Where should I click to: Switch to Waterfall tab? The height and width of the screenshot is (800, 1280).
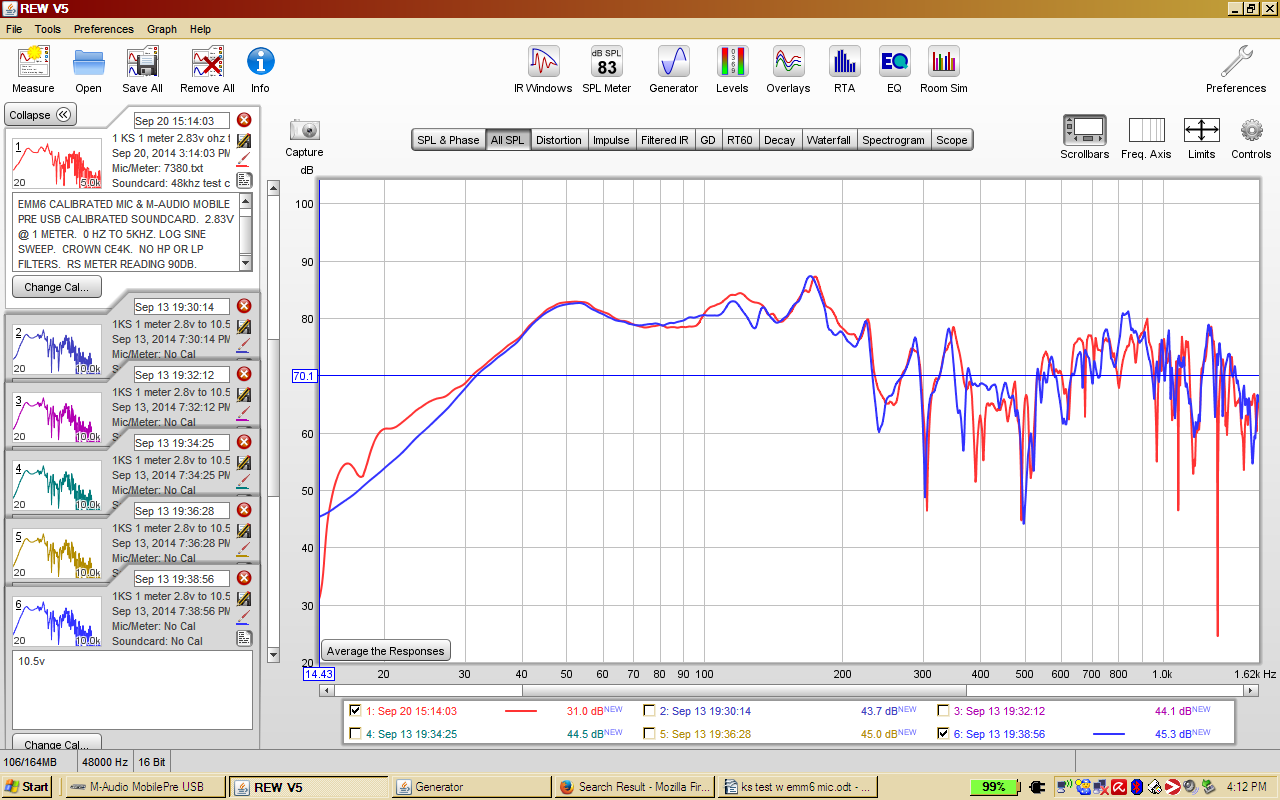pyautogui.click(x=829, y=140)
